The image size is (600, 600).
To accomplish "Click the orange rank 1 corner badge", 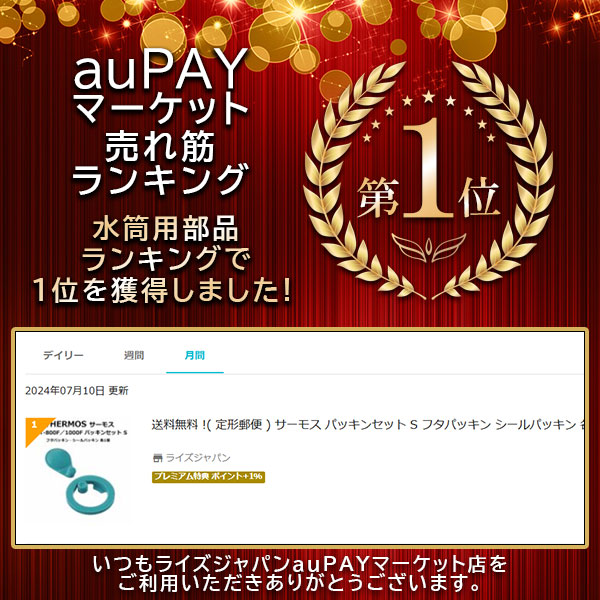I will 34,429.
